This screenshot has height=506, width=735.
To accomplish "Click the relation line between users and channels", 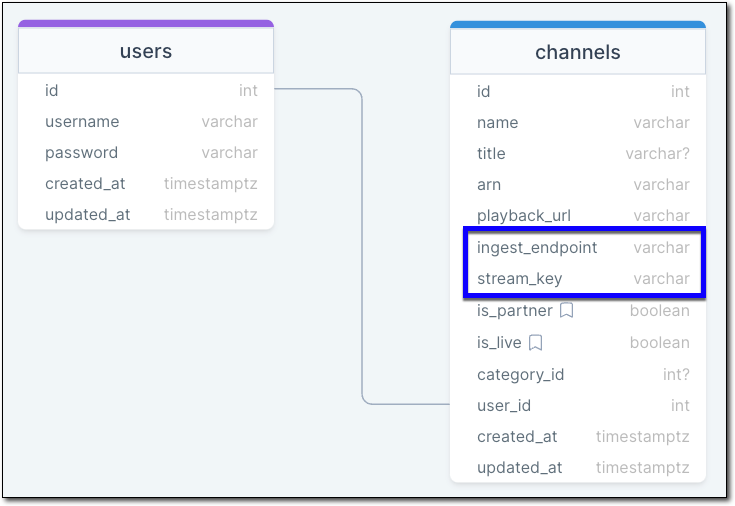I will pyautogui.click(x=362, y=246).
